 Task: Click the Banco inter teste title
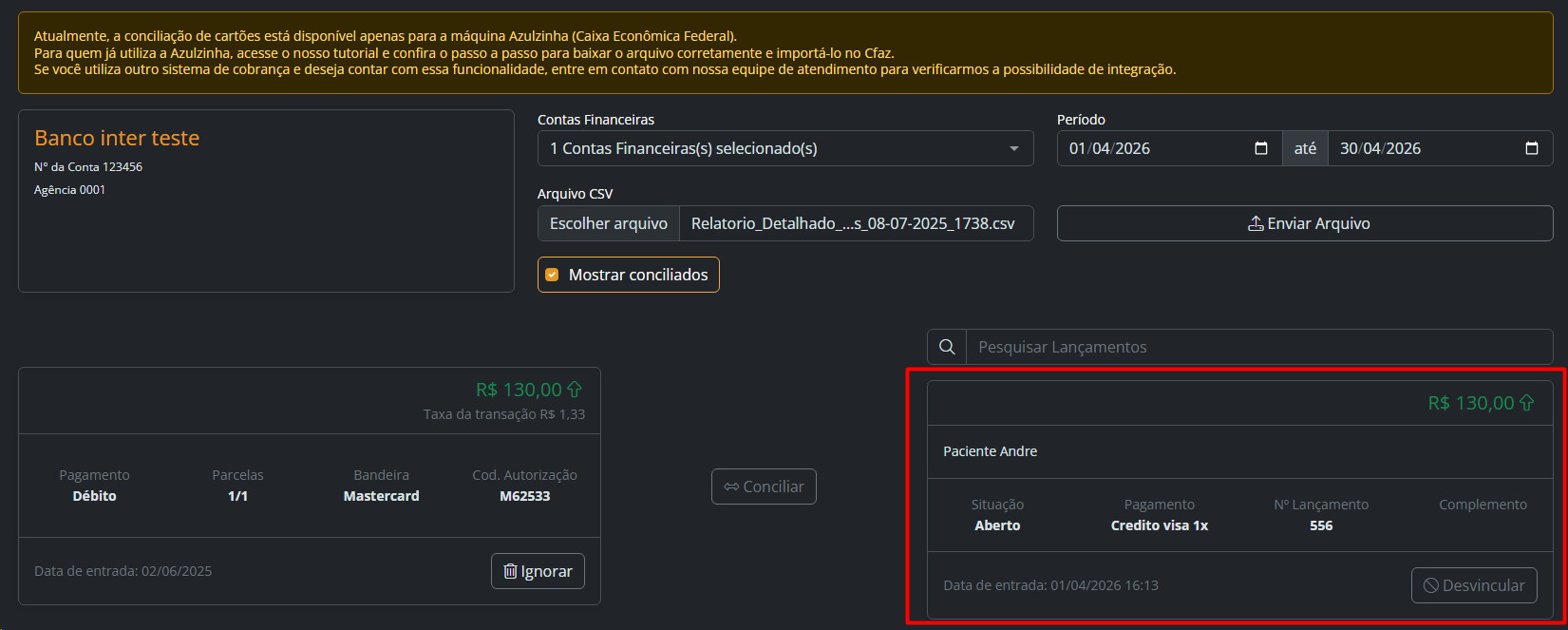[117, 138]
